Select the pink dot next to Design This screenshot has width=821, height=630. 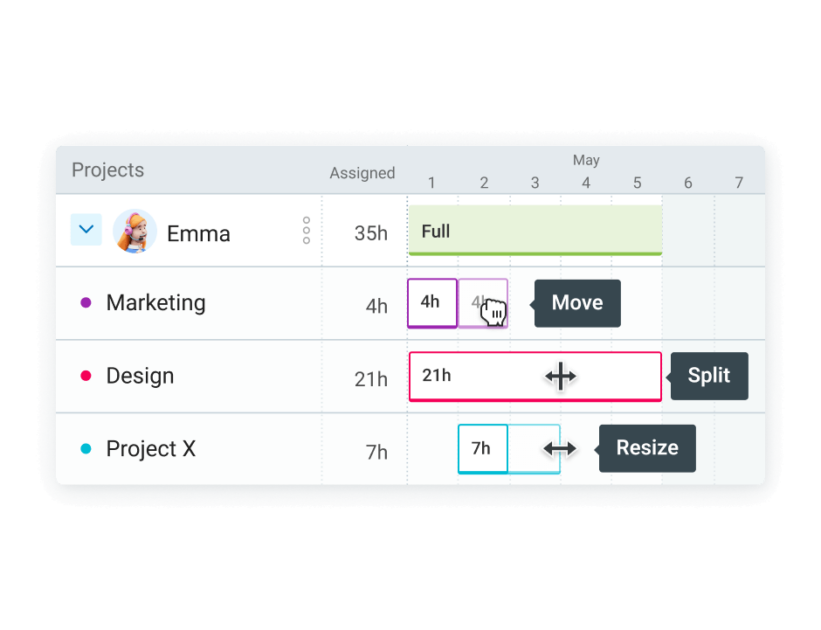(88, 375)
